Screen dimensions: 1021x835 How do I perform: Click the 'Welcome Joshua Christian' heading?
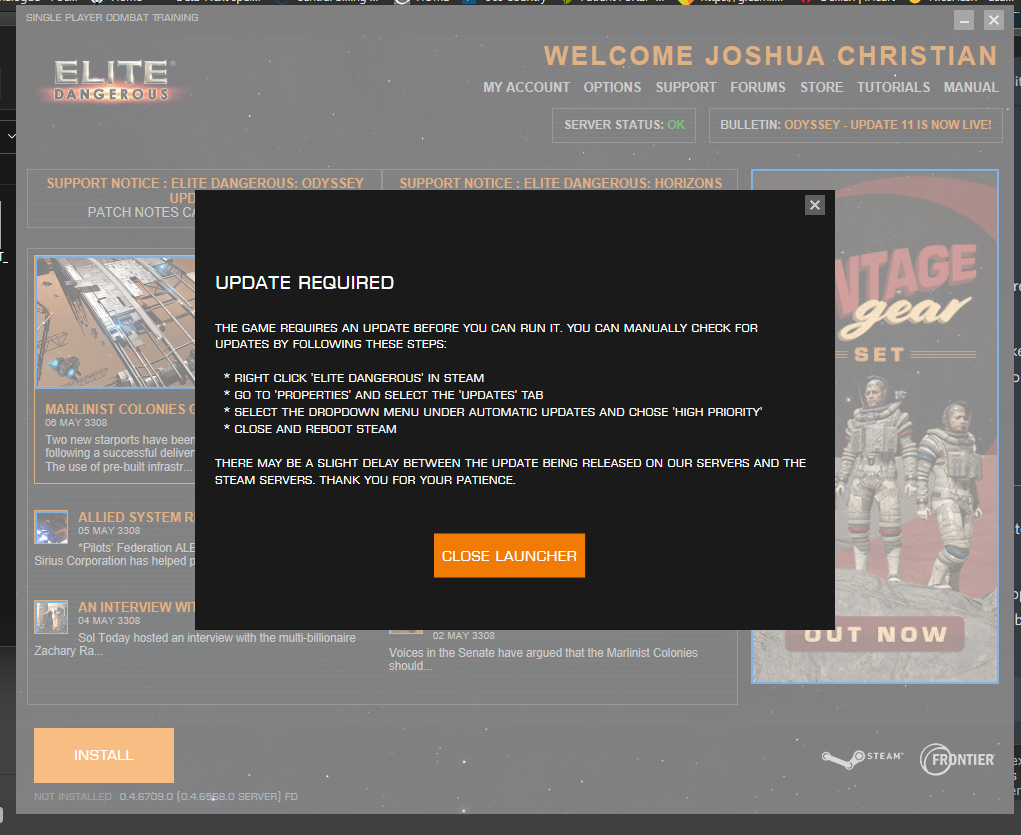click(x=771, y=56)
